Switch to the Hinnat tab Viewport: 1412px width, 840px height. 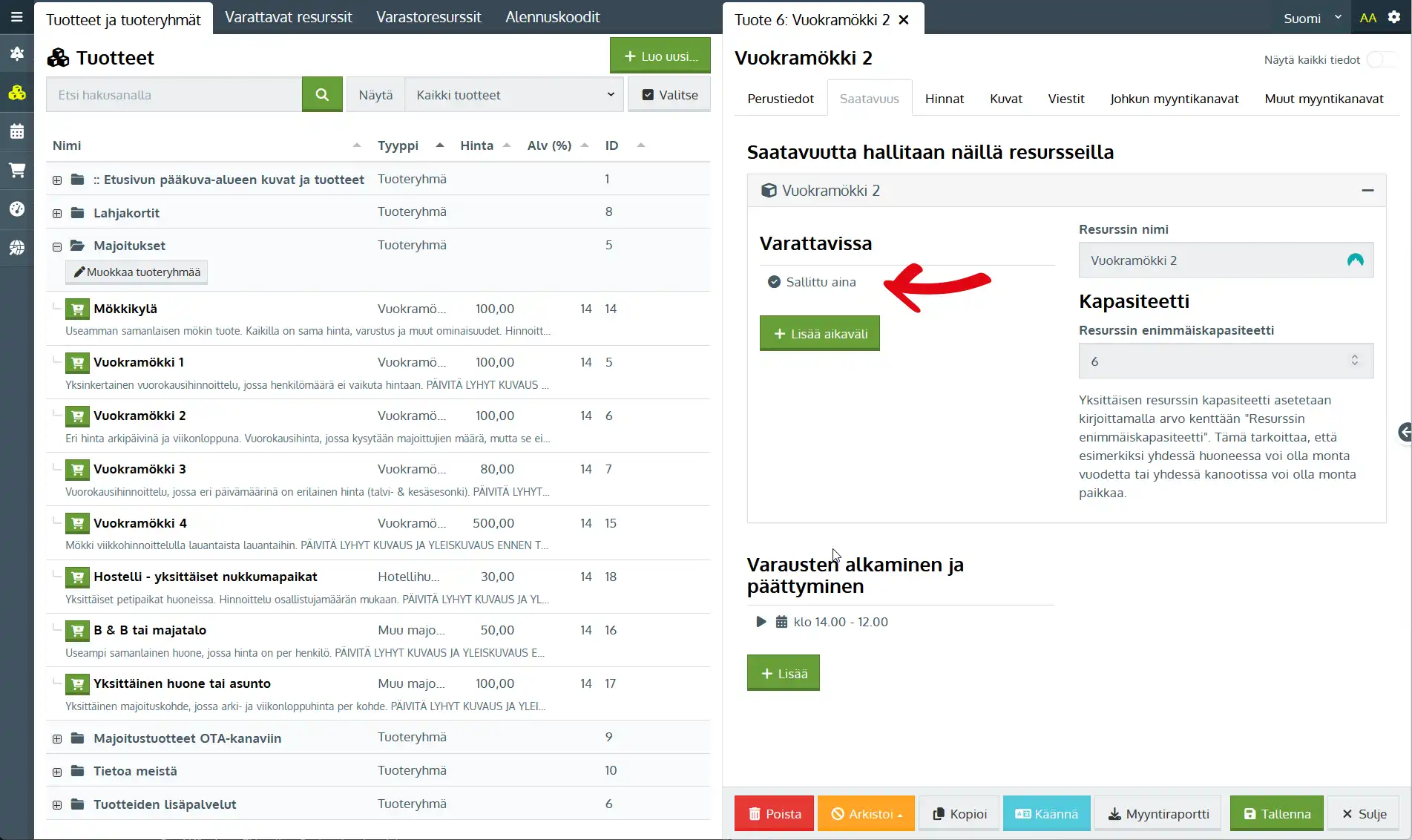(x=944, y=99)
